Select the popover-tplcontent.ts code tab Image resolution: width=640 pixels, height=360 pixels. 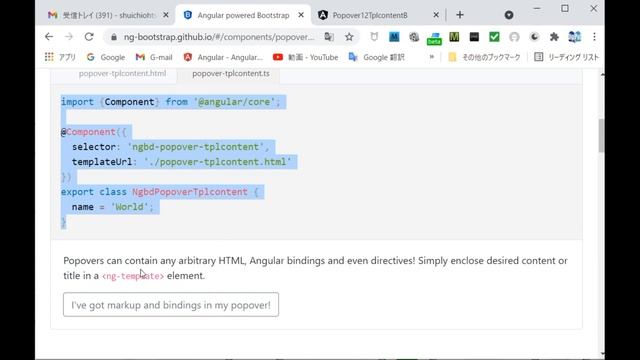(231, 73)
